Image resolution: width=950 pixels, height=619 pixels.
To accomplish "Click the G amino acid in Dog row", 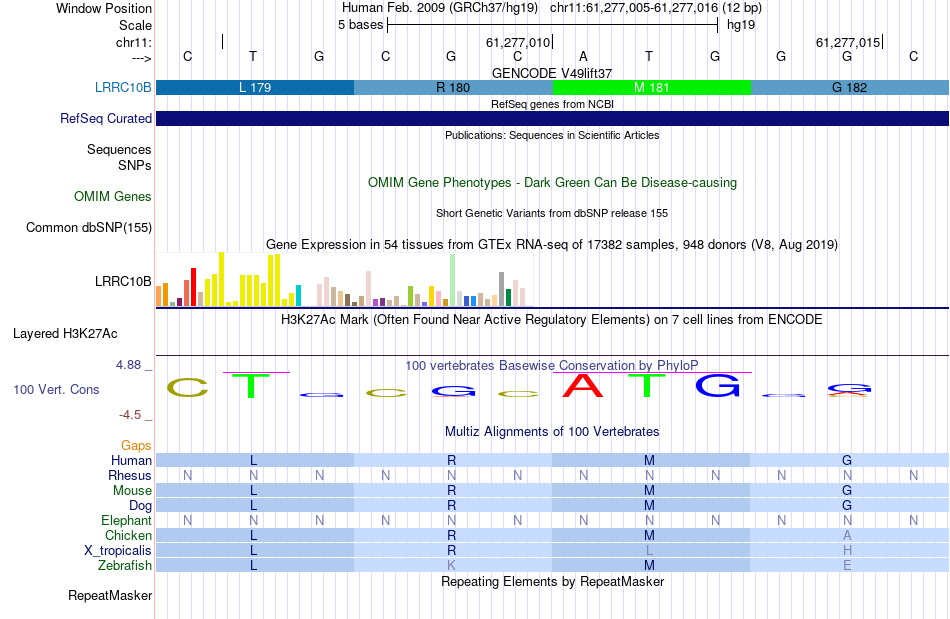I will click(847, 505).
